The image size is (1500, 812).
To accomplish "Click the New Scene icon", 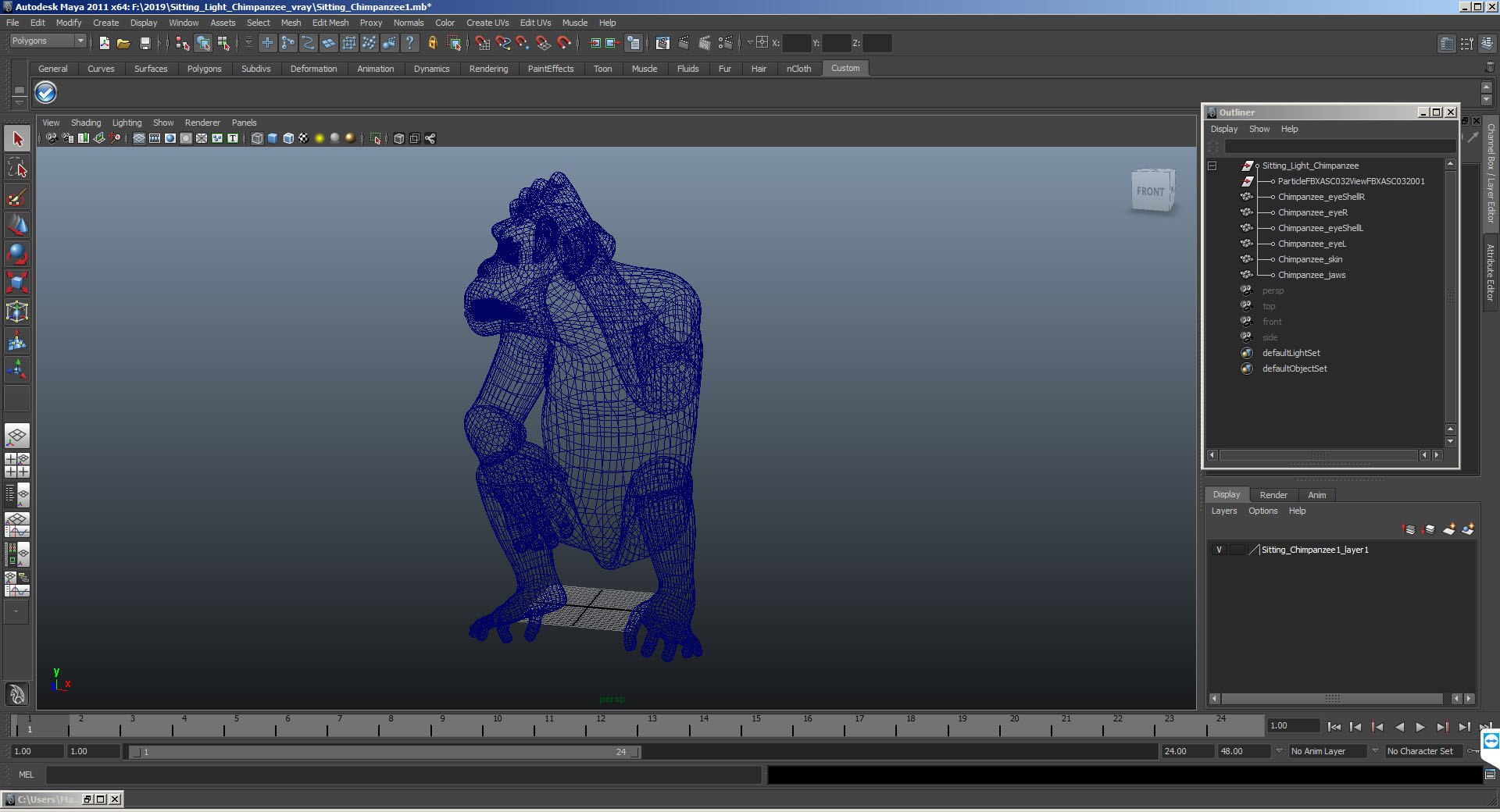I will point(104,43).
